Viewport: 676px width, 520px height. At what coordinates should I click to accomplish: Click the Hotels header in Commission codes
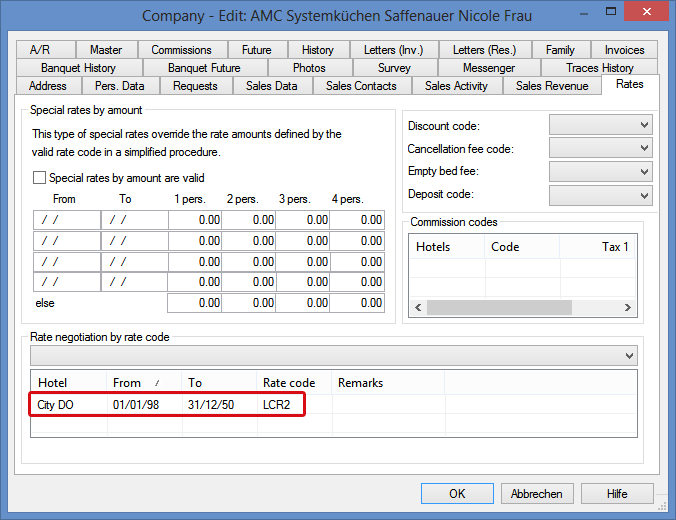click(447, 247)
